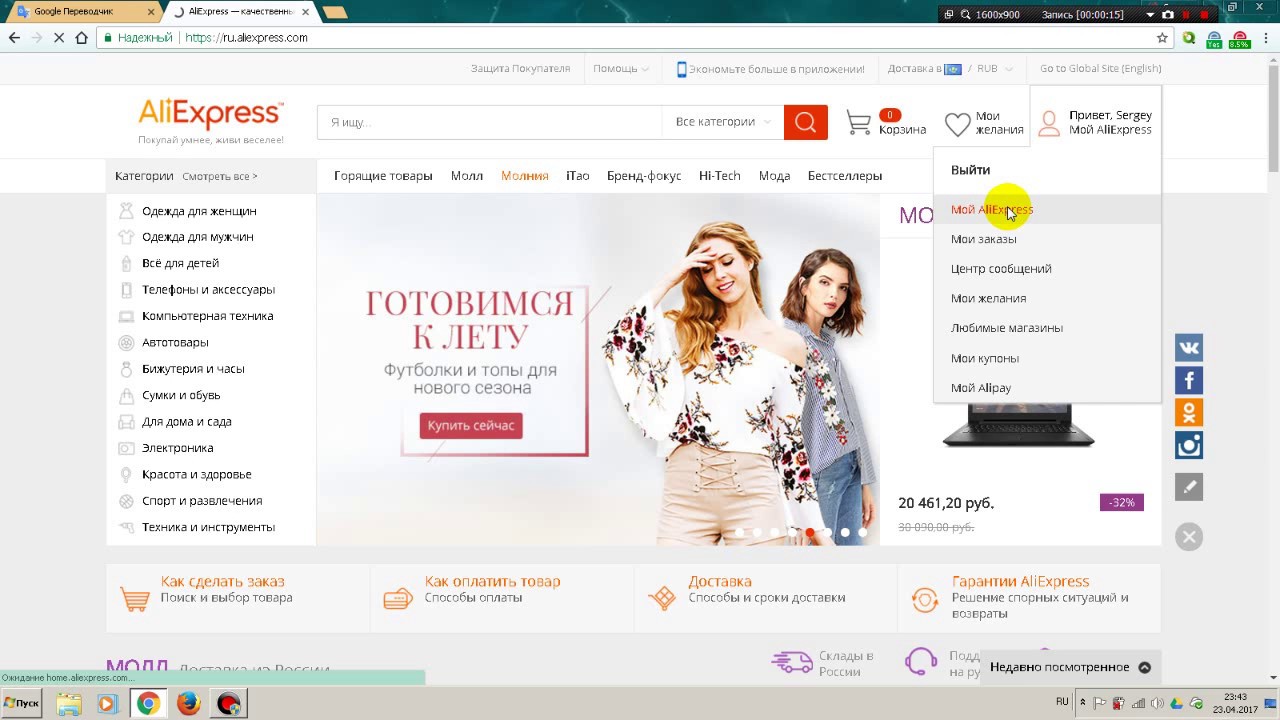
Task: Open Экономьте больше в приложении link
Action: (x=771, y=69)
